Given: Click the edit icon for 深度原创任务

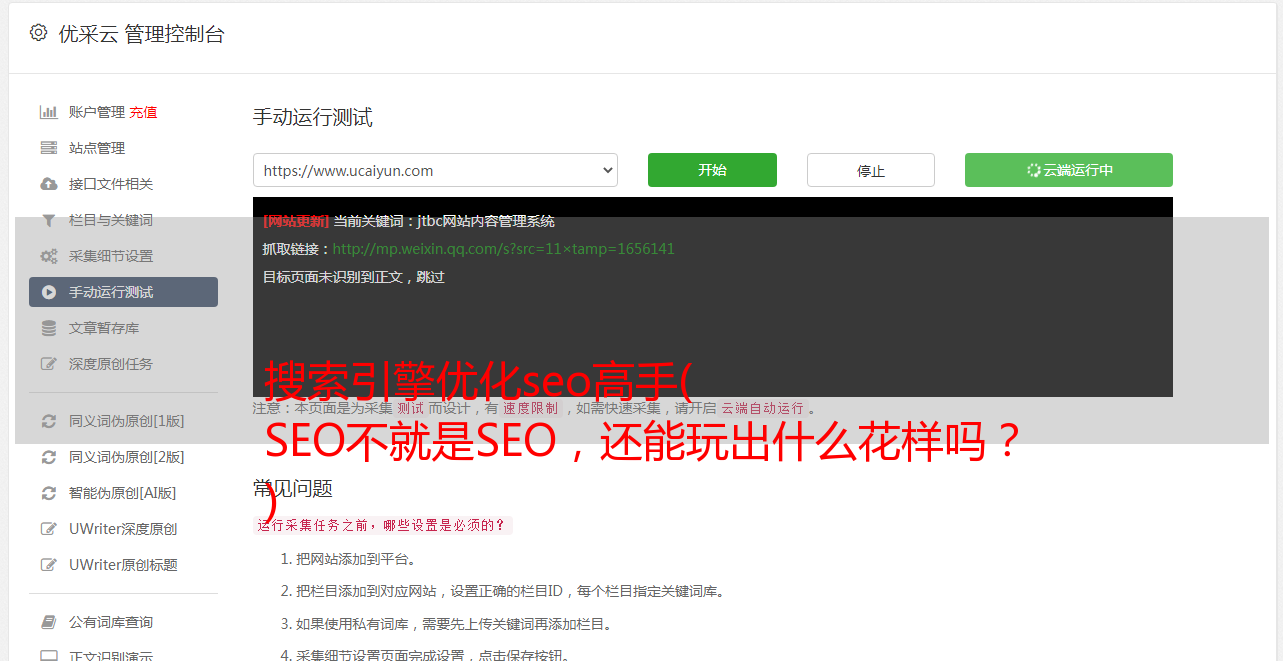Looking at the screenshot, I should (48, 364).
